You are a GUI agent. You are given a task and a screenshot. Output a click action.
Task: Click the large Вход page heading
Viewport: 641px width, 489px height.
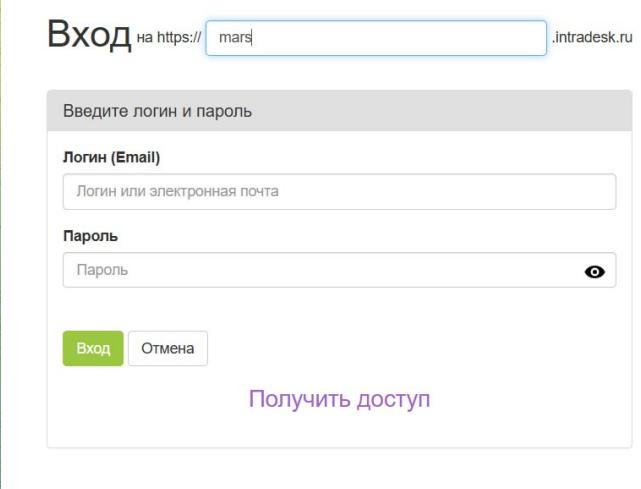tap(89, 36)
